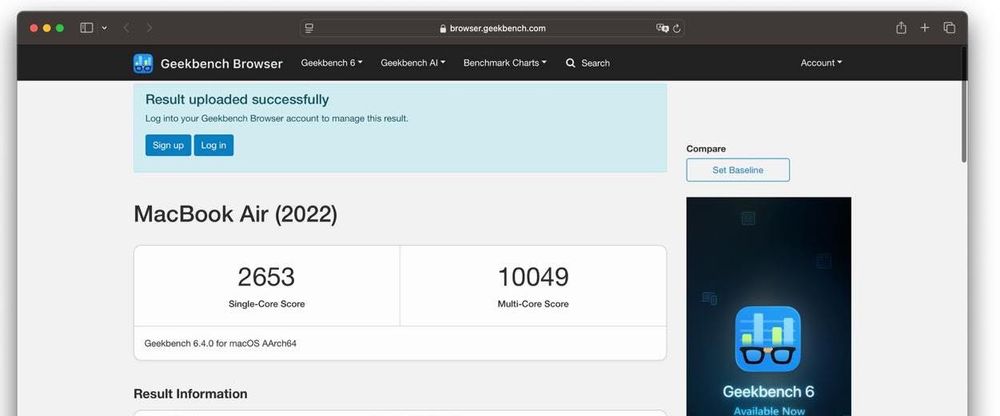
Task: Reload the page with refresh icon
Action: pos(677,28)
